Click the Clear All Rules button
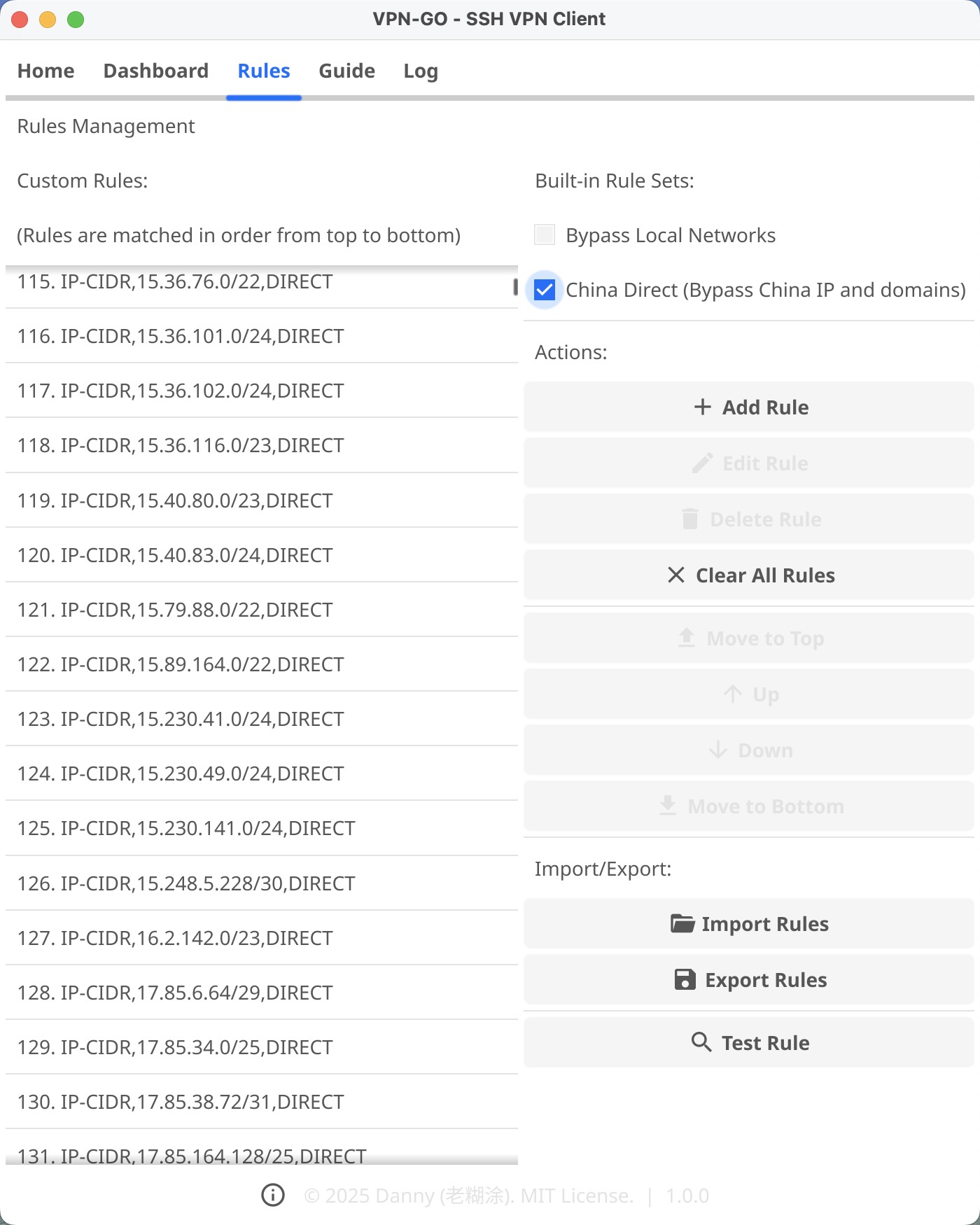 tap(748, 575)
